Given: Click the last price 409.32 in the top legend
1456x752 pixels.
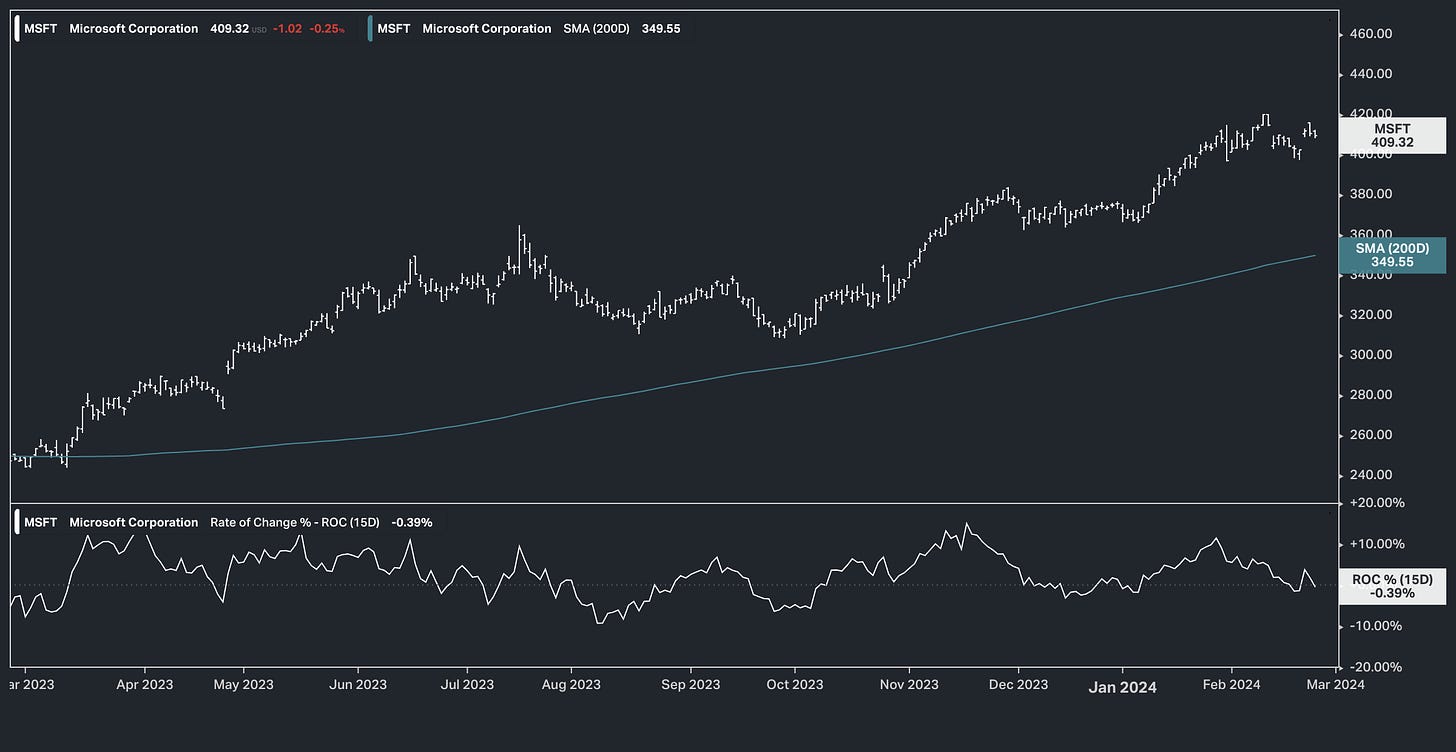Looking at the screenshot, I should pyautogui.click(x=229, y=29).
